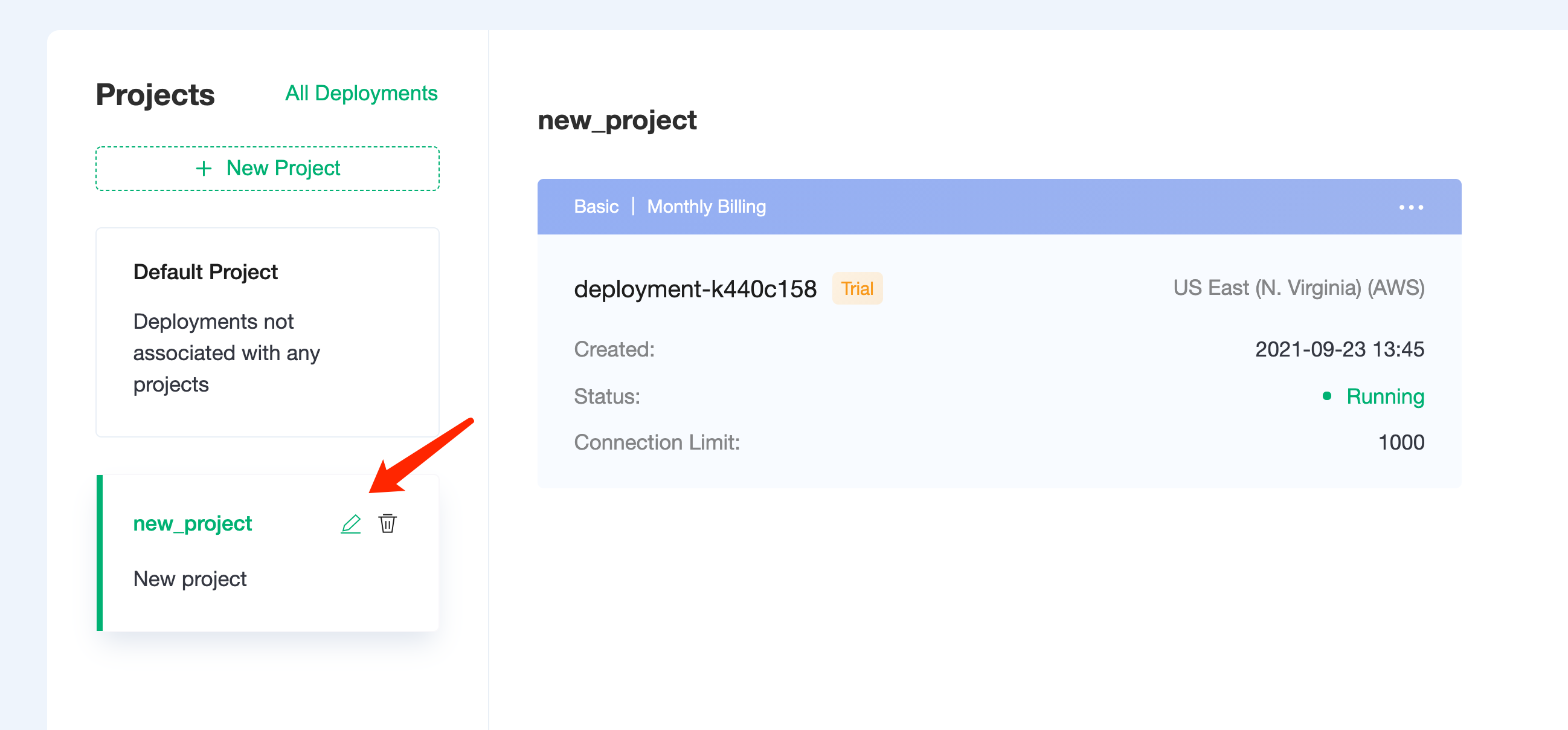
Task: Open the three-dots menu on deployment card
Action: [1410, 207]
